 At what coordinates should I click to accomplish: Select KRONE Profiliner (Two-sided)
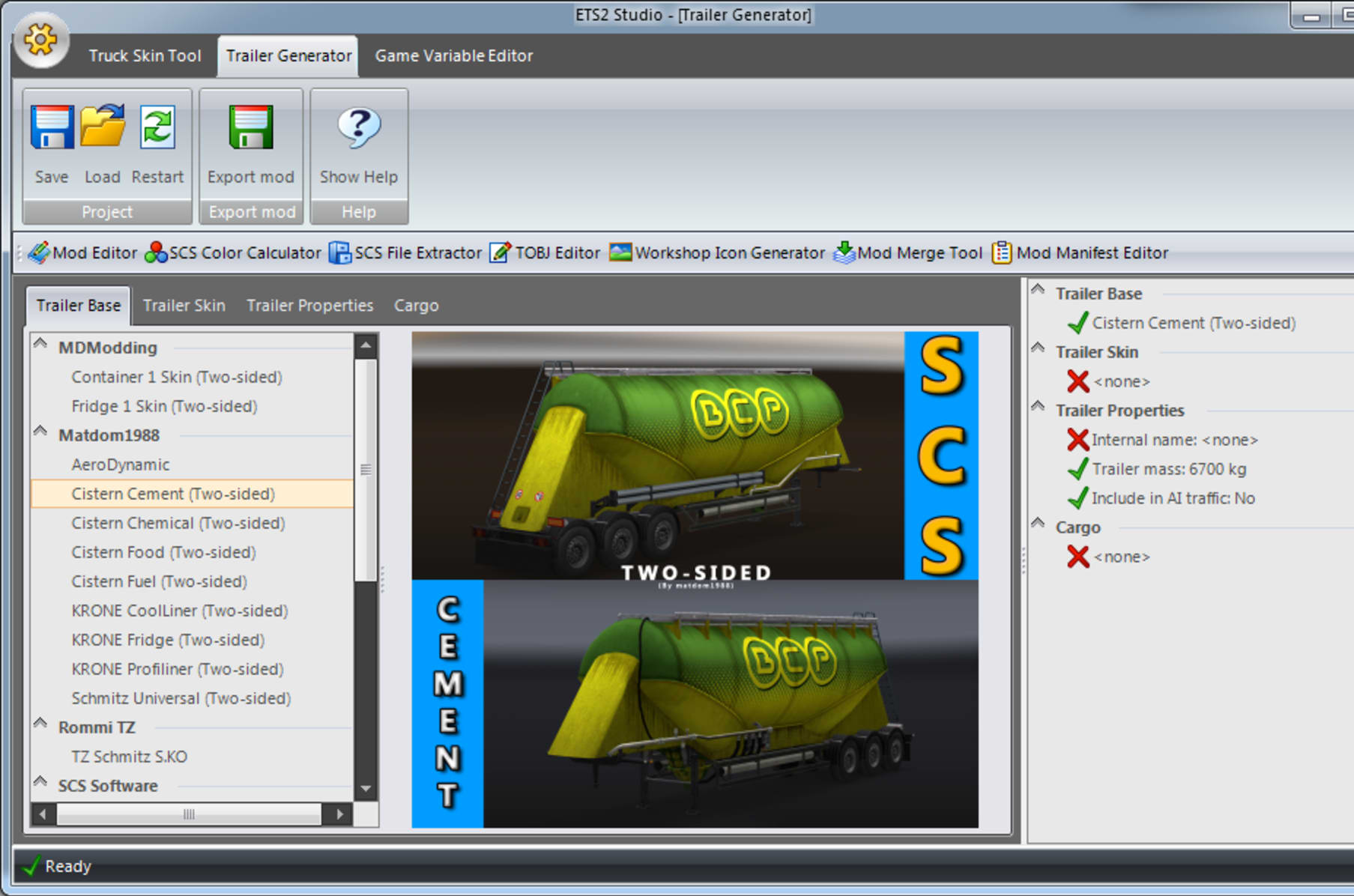[178, 669]
